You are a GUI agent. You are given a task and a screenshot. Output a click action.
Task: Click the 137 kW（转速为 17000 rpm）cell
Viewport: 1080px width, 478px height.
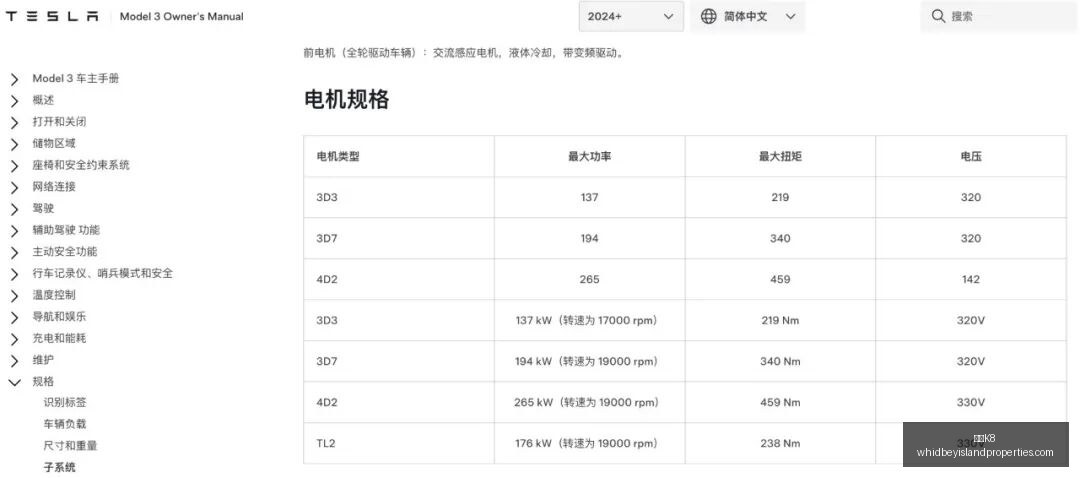tap(589, 320)
